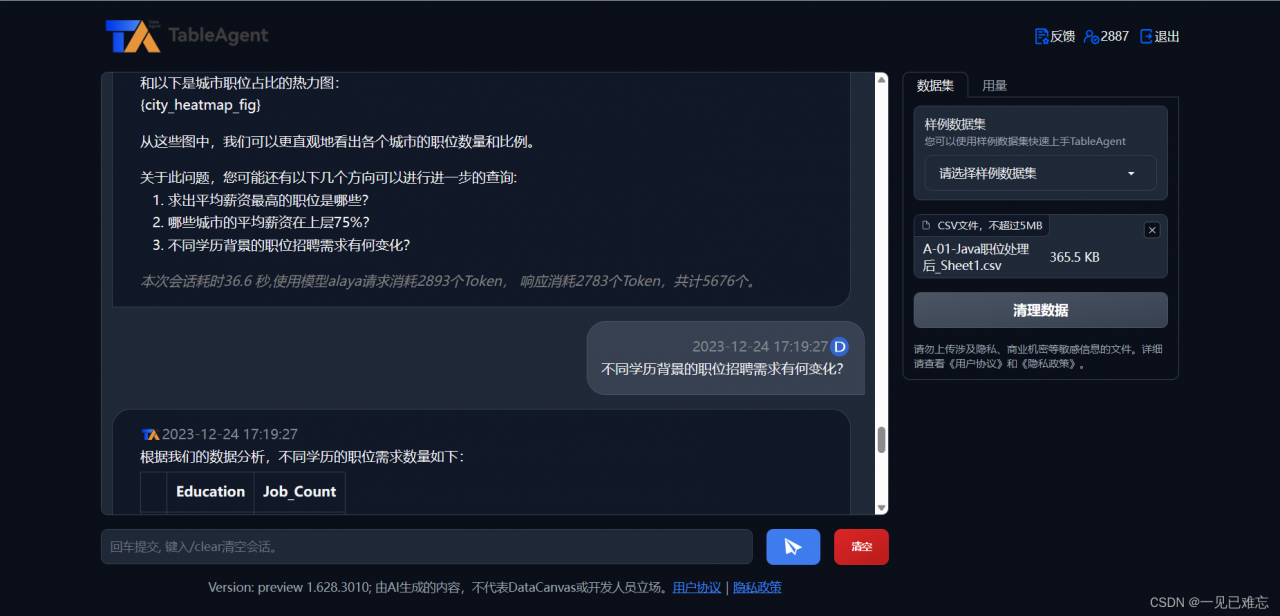Click the chat message input field
This screenshot has height=616, width=1280.
pos(427,547)
